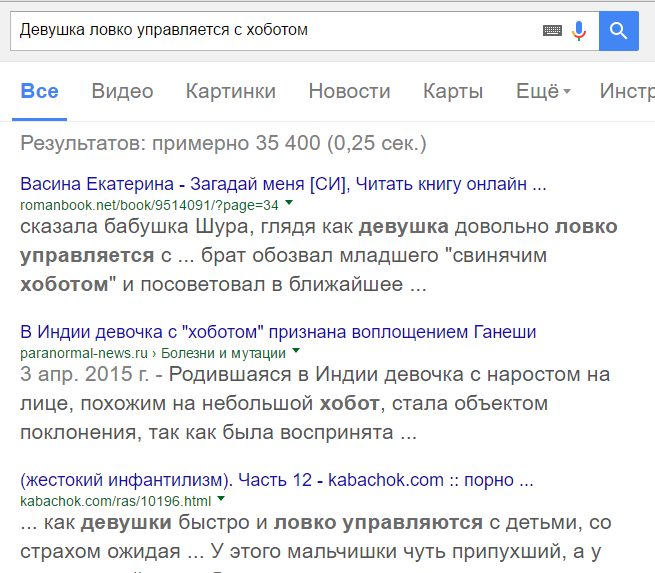Select the Все tab

(x=40, y=91)
